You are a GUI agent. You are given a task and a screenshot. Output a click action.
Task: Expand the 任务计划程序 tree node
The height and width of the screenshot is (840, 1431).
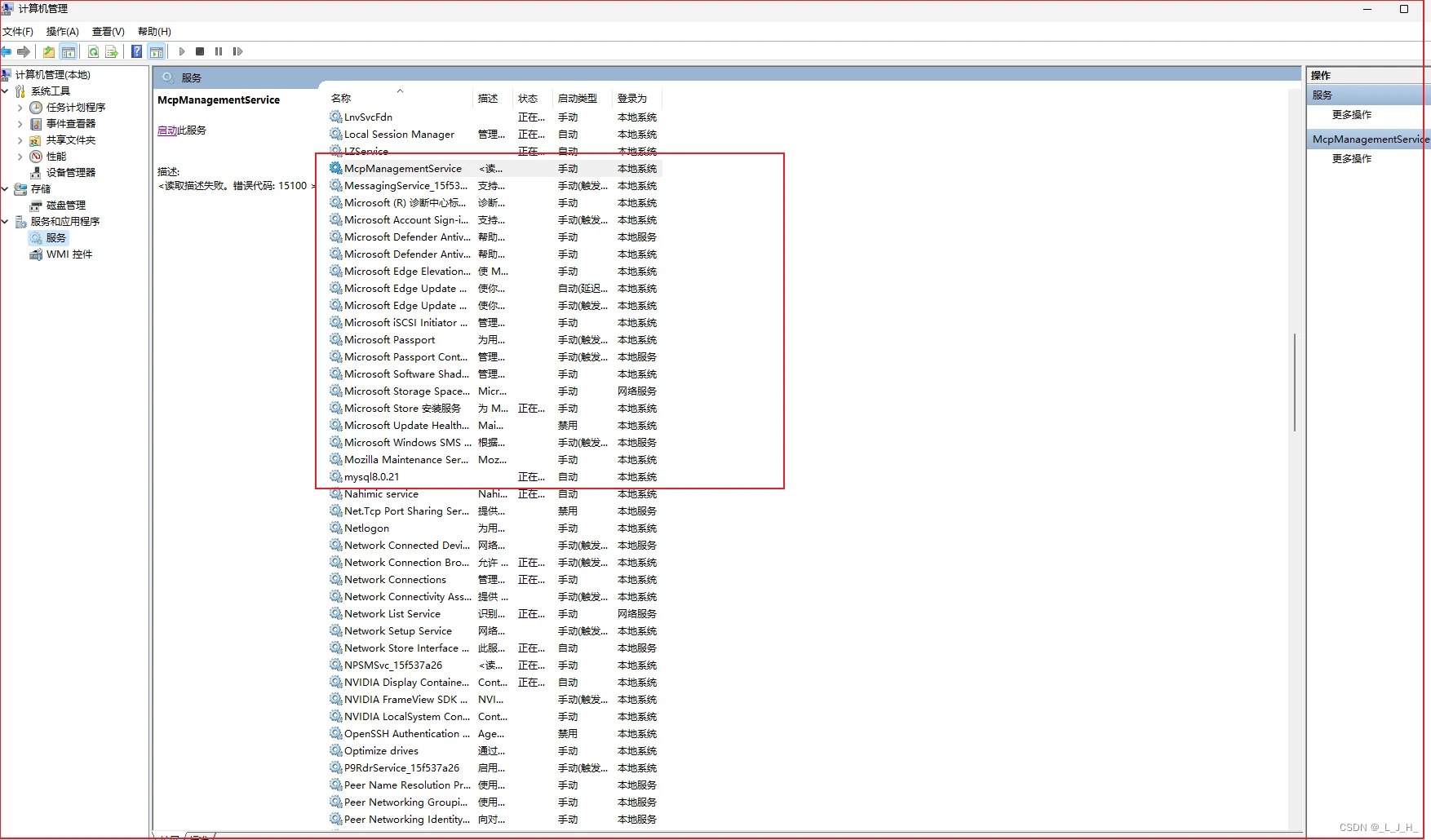click(20, 108)
